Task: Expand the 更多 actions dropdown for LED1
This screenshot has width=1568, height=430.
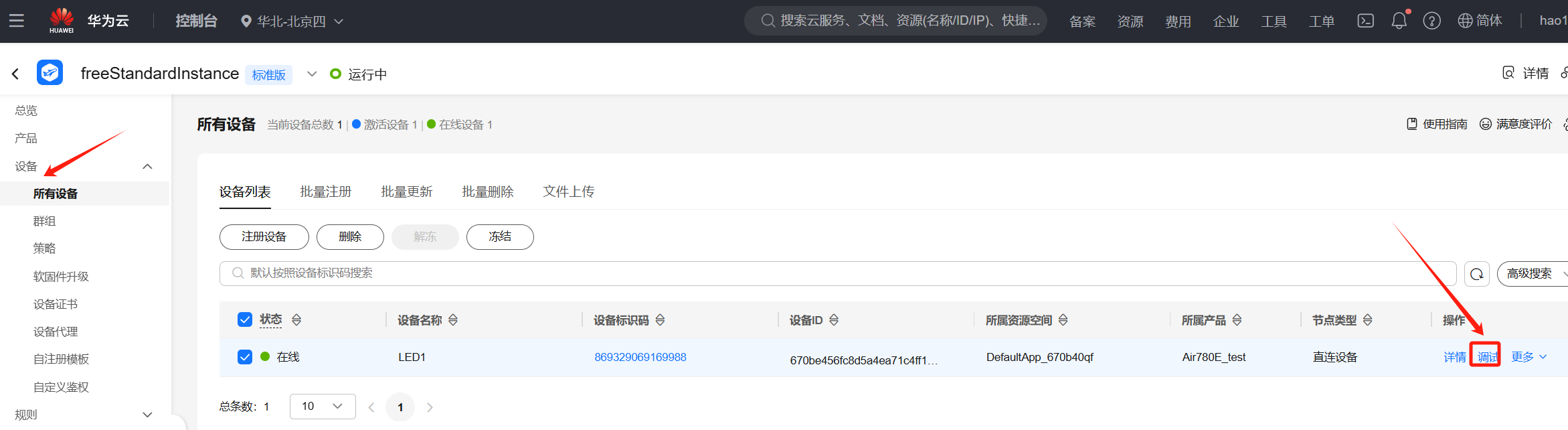Action: click(x=1529, y=357)
